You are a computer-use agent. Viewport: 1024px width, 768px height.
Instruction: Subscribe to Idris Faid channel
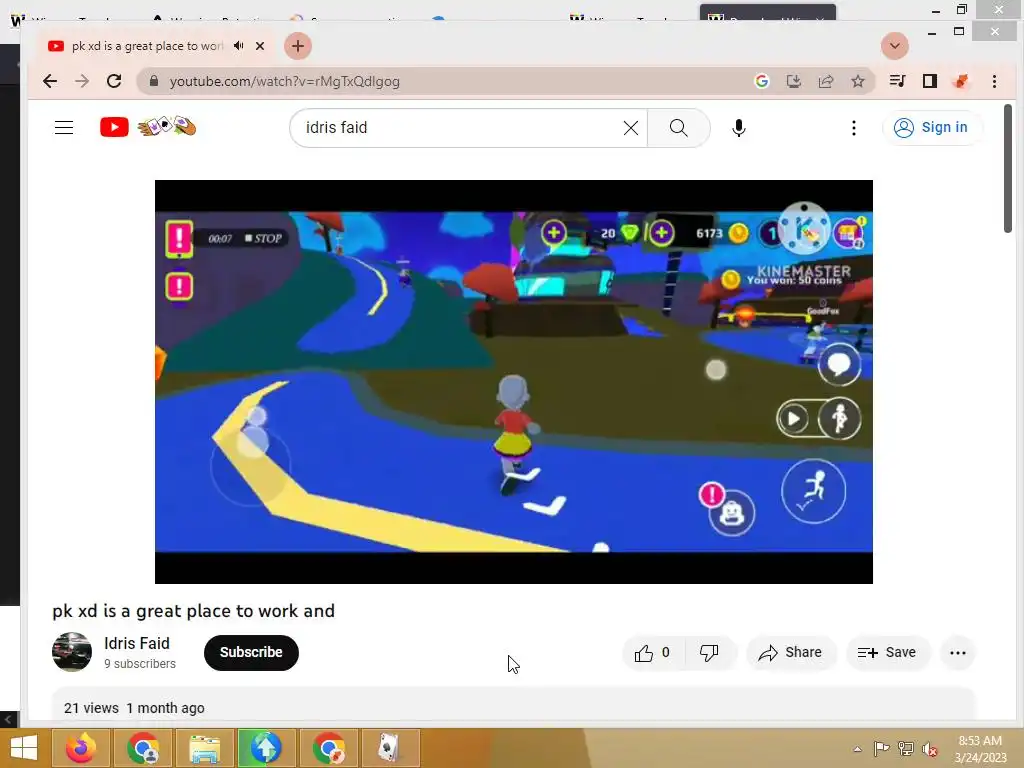pos(251,652)
